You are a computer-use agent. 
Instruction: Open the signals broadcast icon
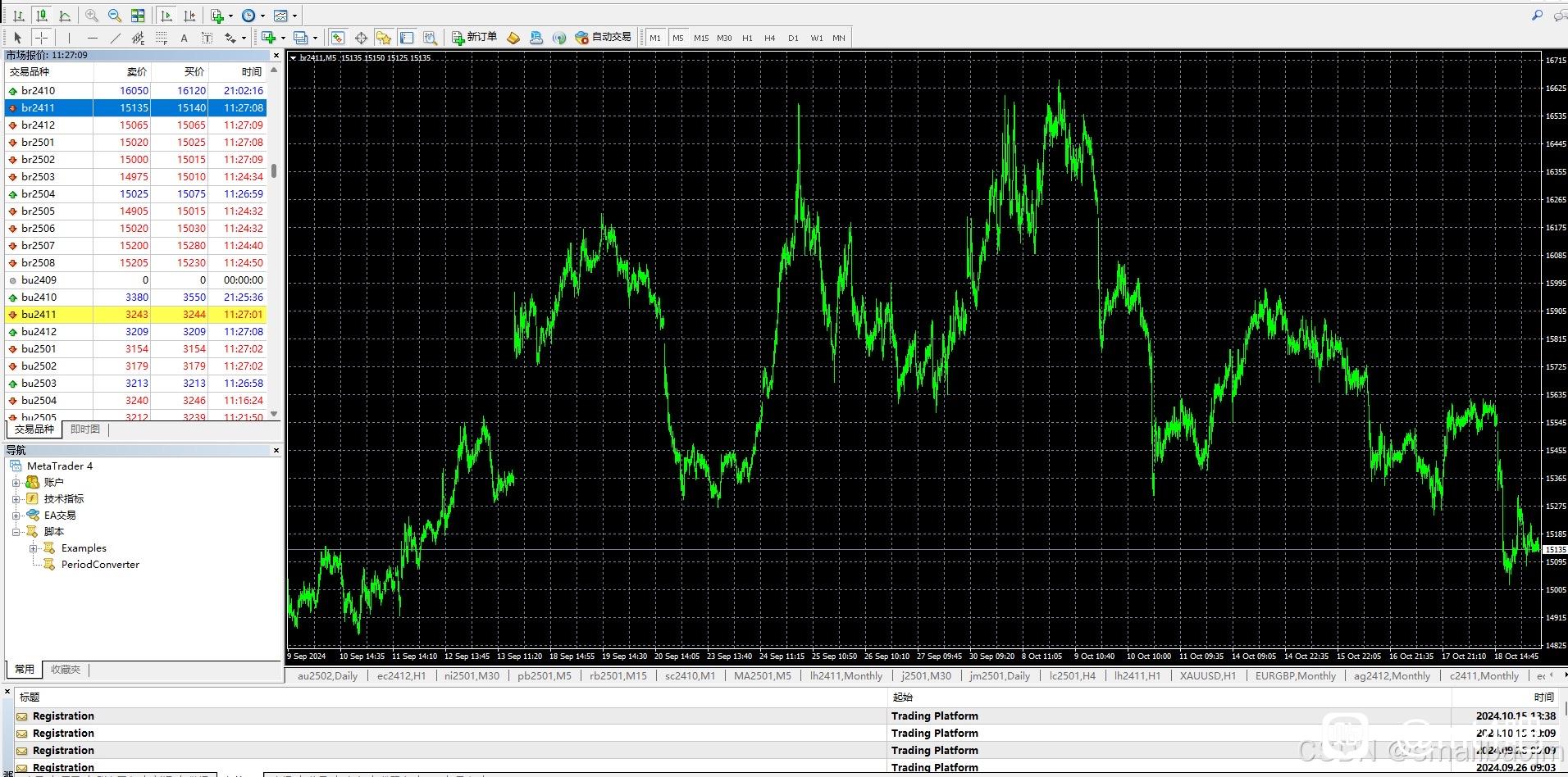559,38
